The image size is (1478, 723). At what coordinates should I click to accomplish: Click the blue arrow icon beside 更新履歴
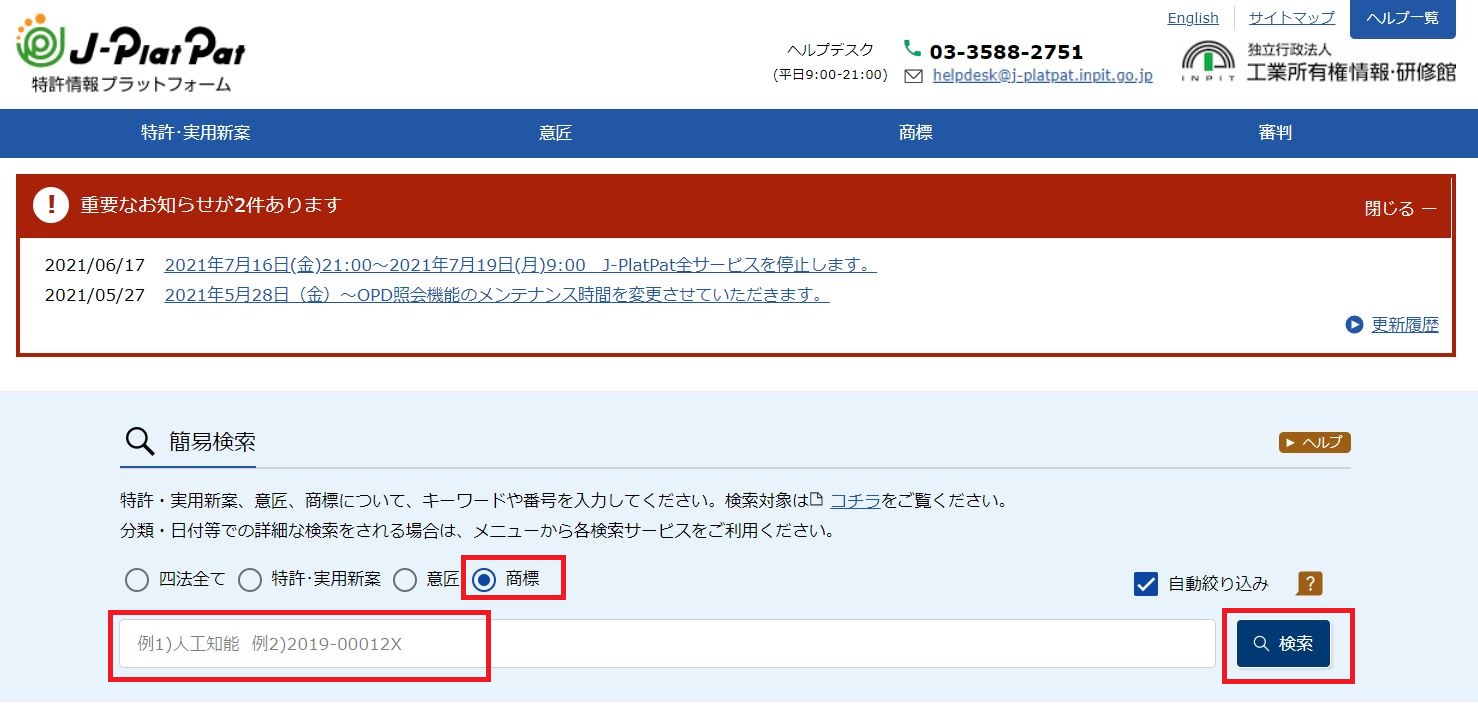[x=1355, y=324]
